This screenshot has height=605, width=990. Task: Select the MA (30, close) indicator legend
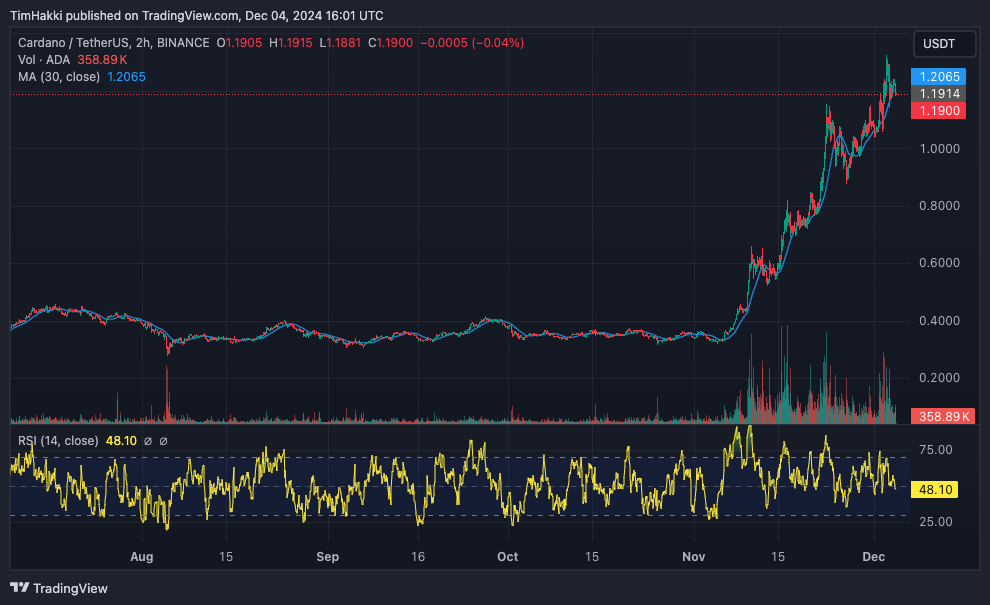[59, 77]
